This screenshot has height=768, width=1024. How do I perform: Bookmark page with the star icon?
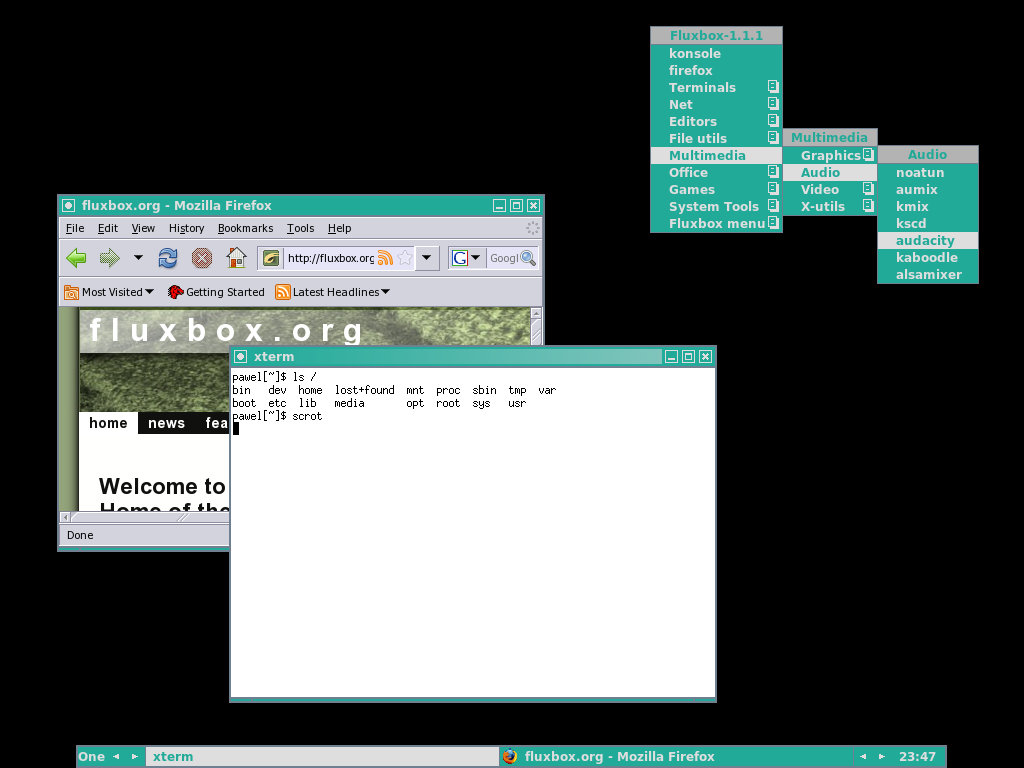click(405, 258)
